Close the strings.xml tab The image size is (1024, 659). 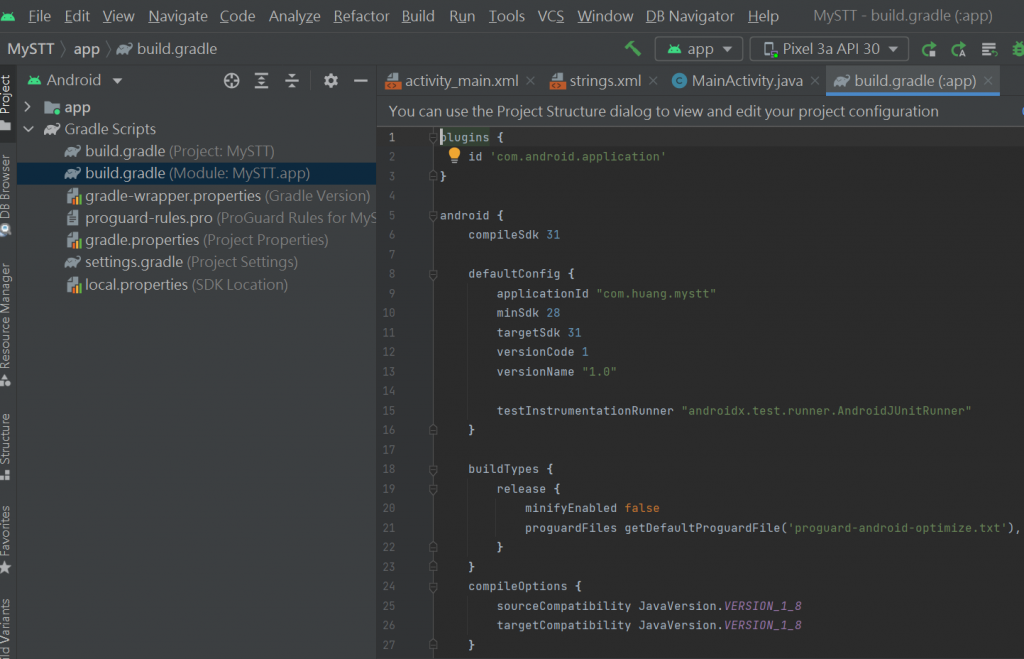(653, 81)
